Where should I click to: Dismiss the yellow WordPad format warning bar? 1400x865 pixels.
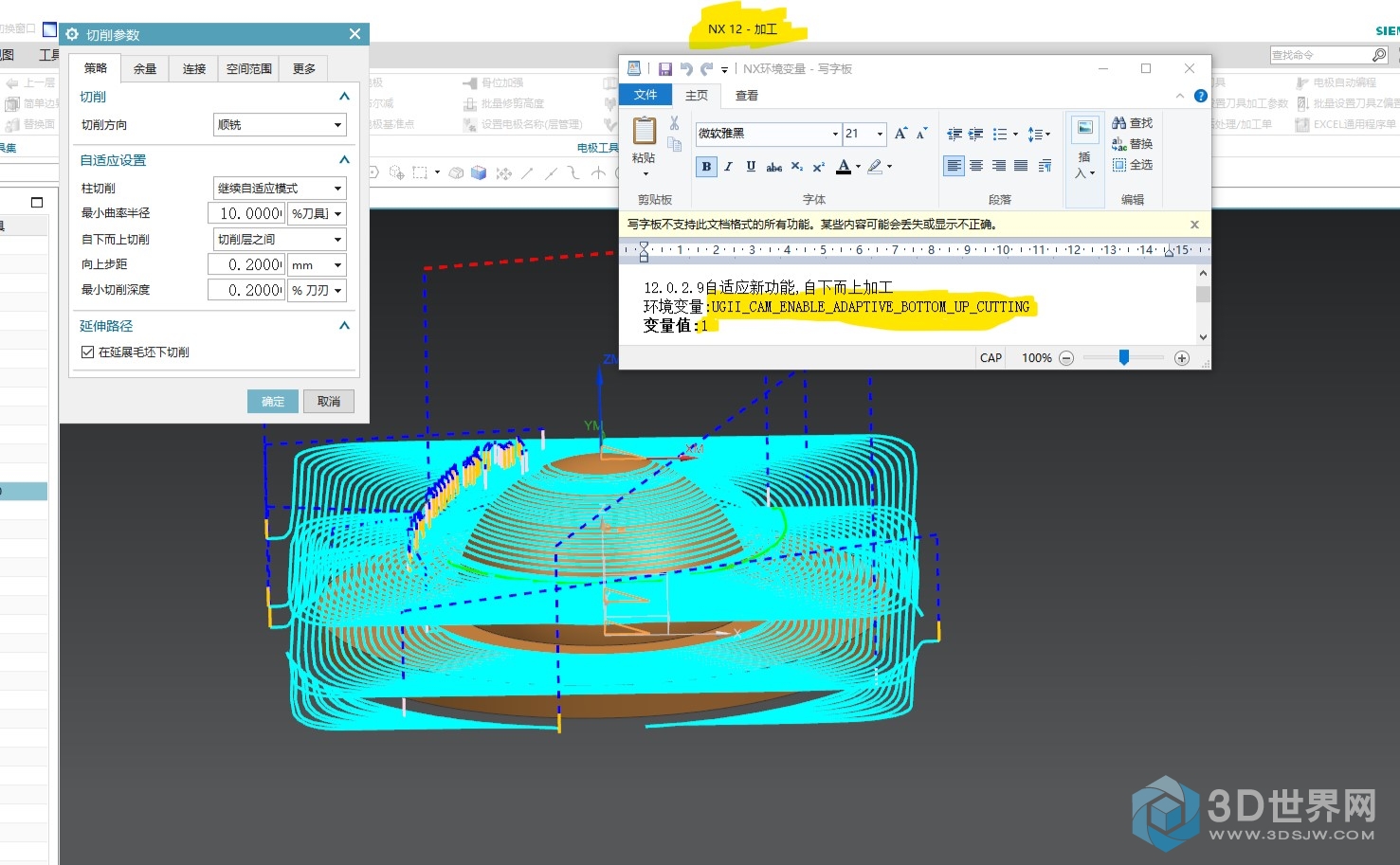pos(1194,225)
